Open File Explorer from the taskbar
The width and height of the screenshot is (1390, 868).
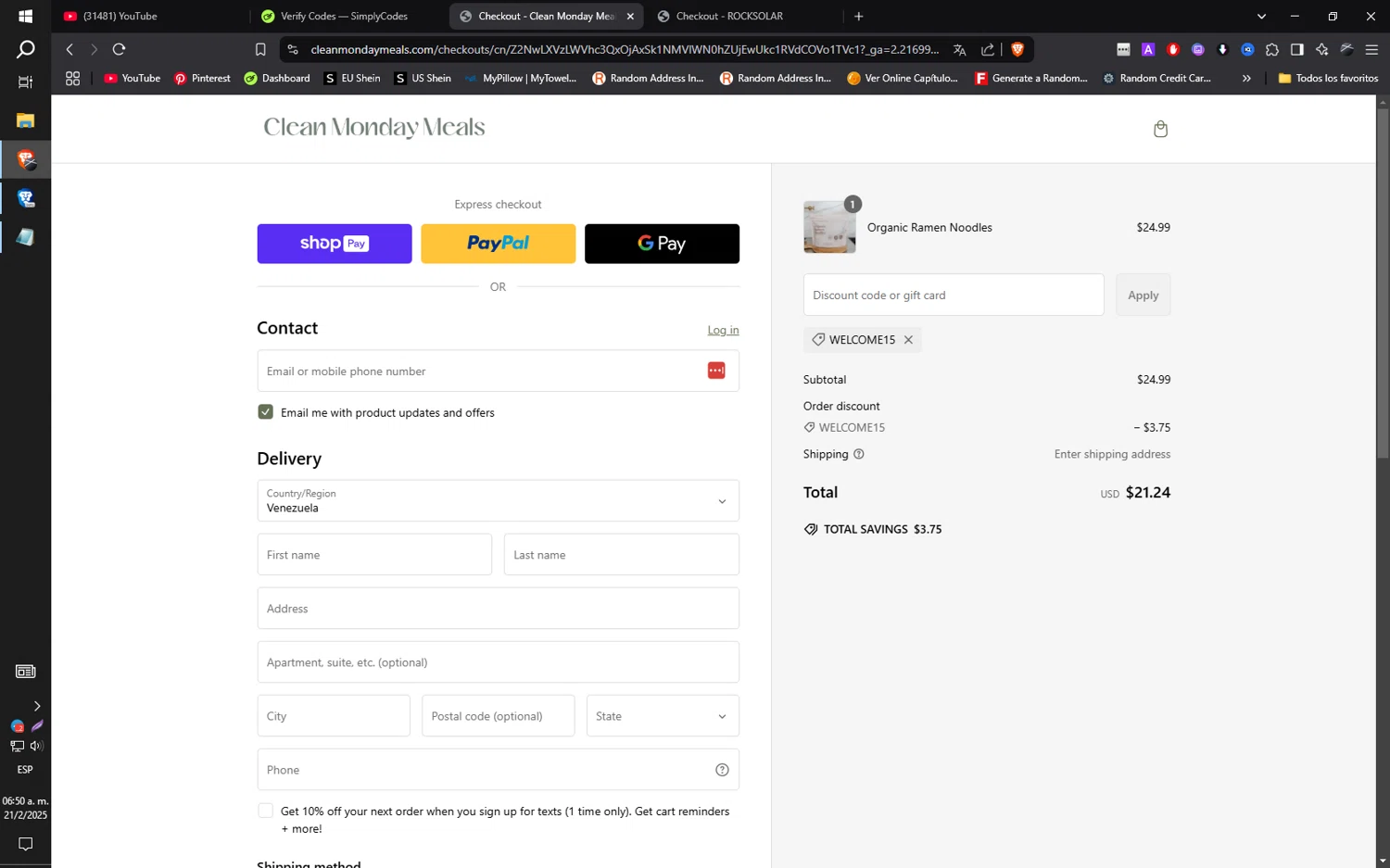(25, 120)
